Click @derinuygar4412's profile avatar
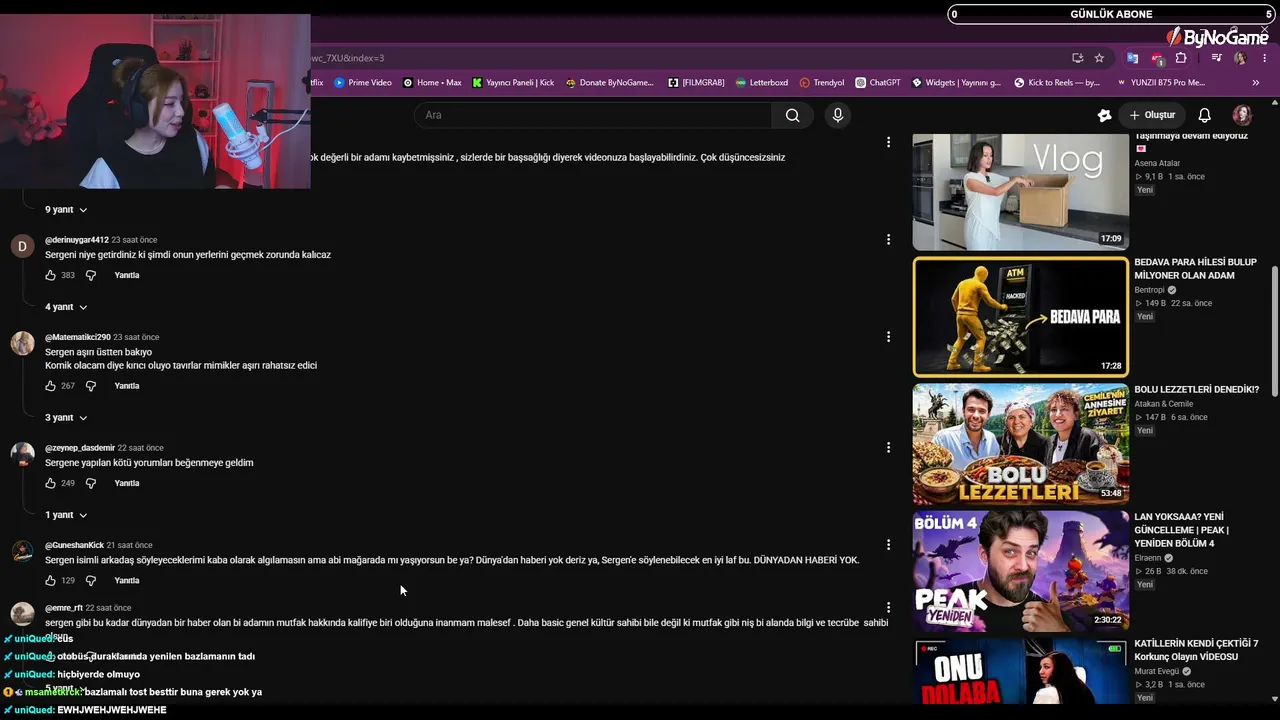The image size is (1280, 720). click(x=22, y=246)
